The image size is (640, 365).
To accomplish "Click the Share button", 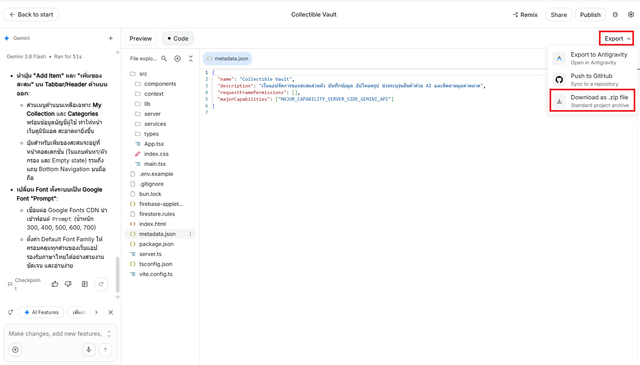I will [x=558, y=15].
